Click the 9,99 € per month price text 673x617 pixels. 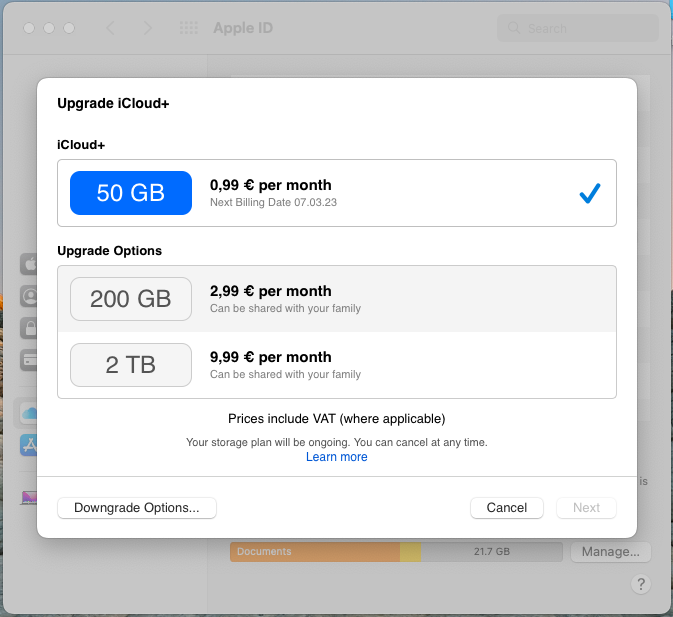point(270,357)
